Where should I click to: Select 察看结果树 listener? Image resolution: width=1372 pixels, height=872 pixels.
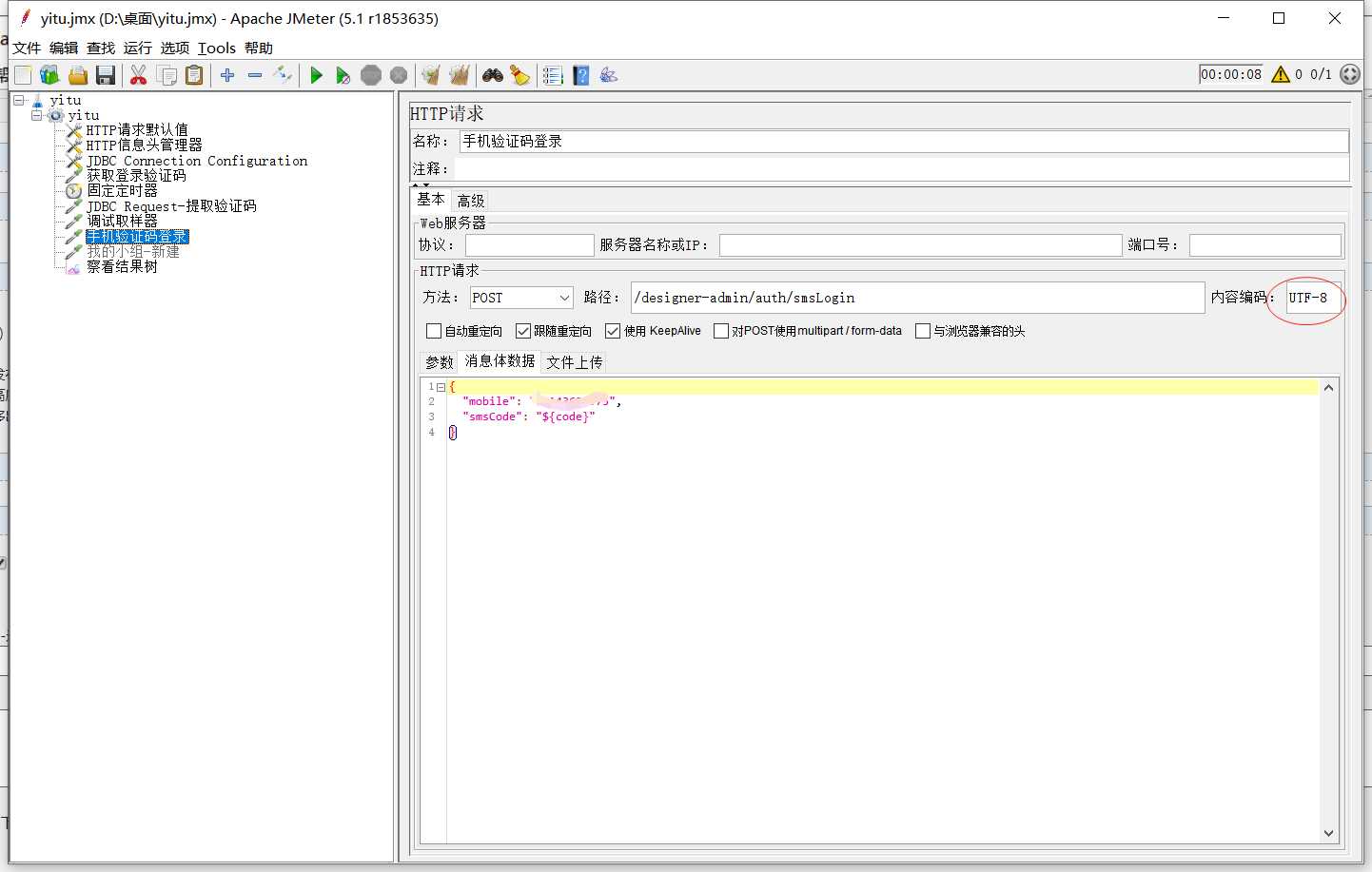tap(123, 267)
